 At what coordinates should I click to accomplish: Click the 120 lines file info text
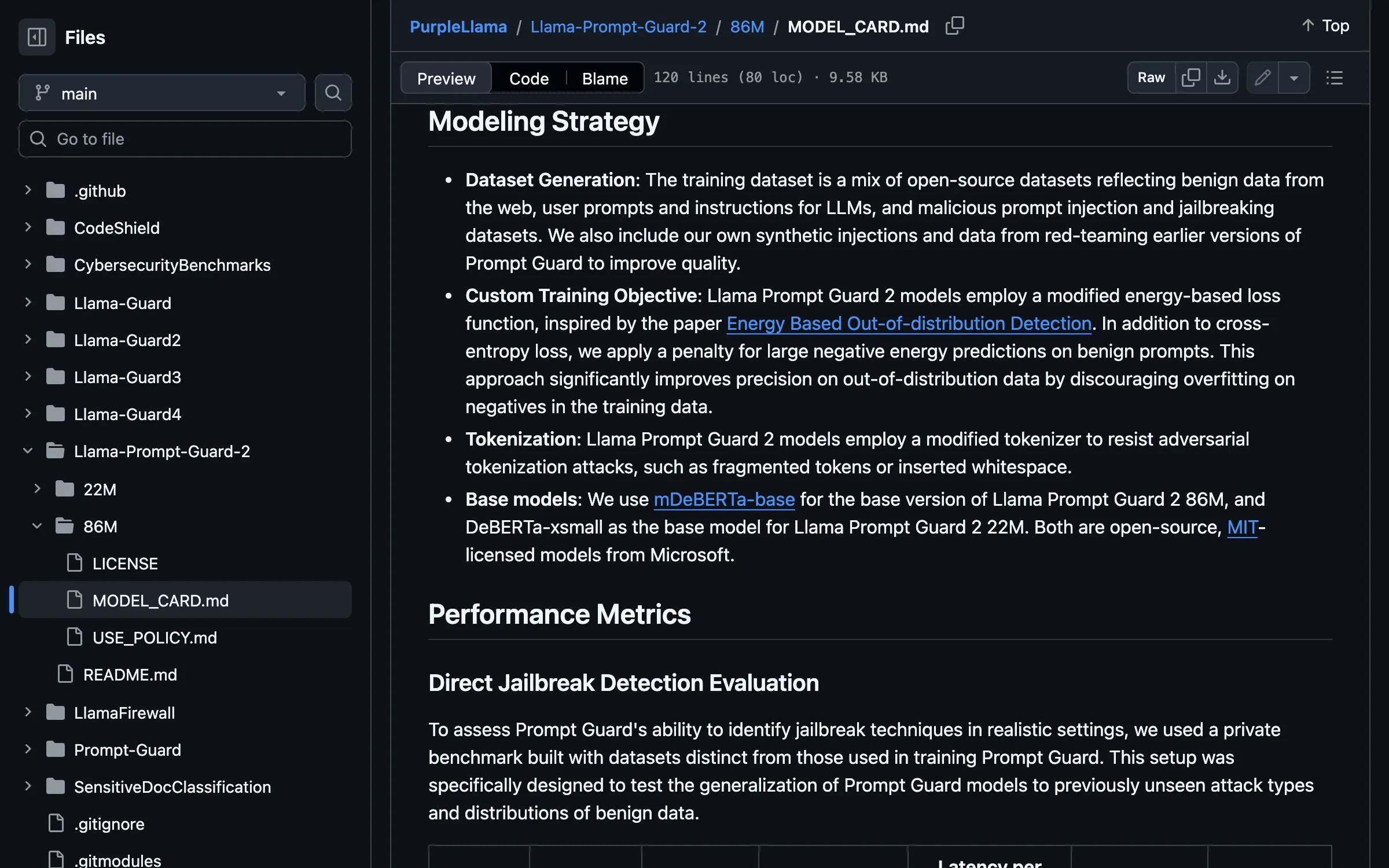[x=770, y=77]
